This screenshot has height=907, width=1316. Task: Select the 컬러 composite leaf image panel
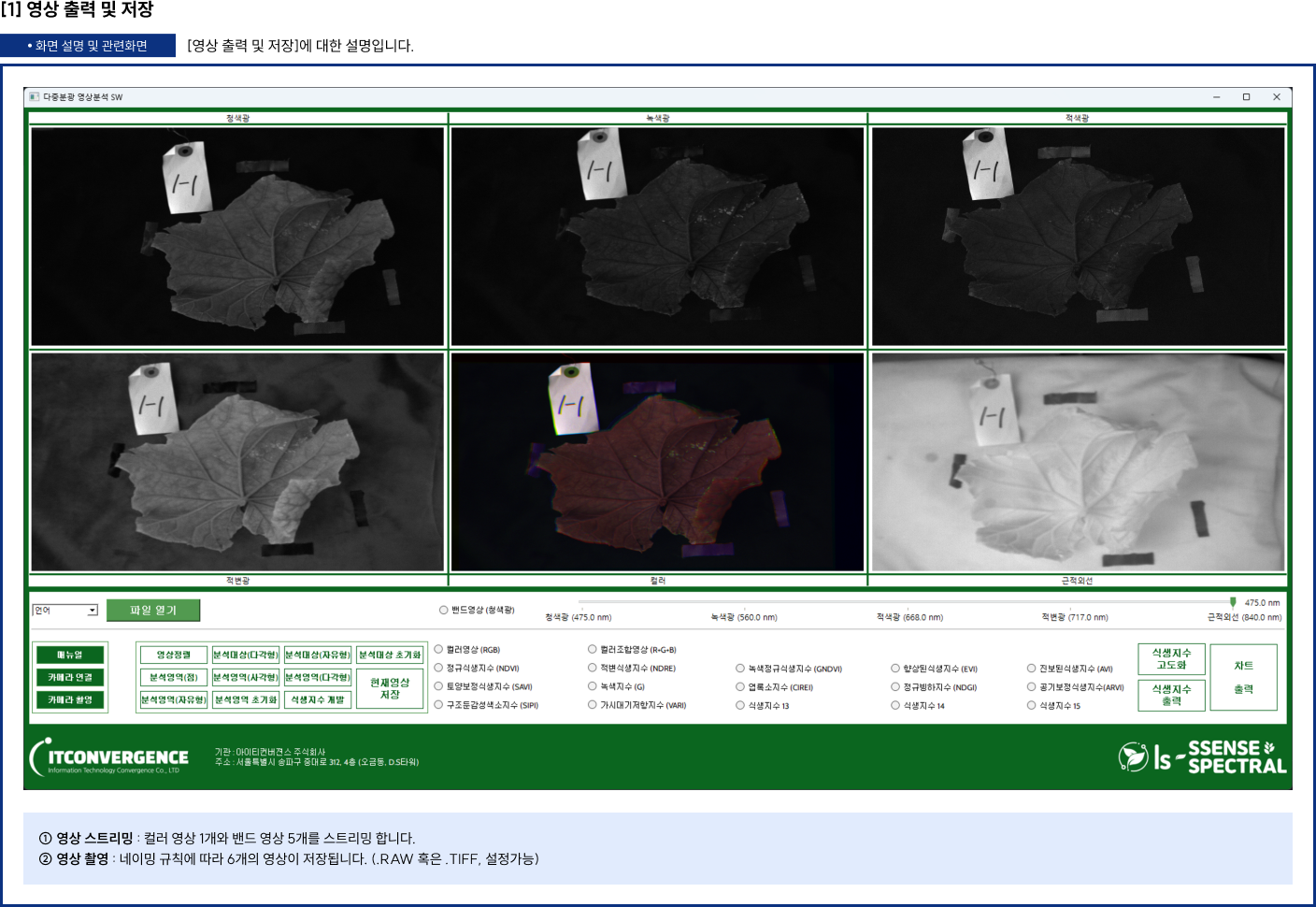(657, 462)
